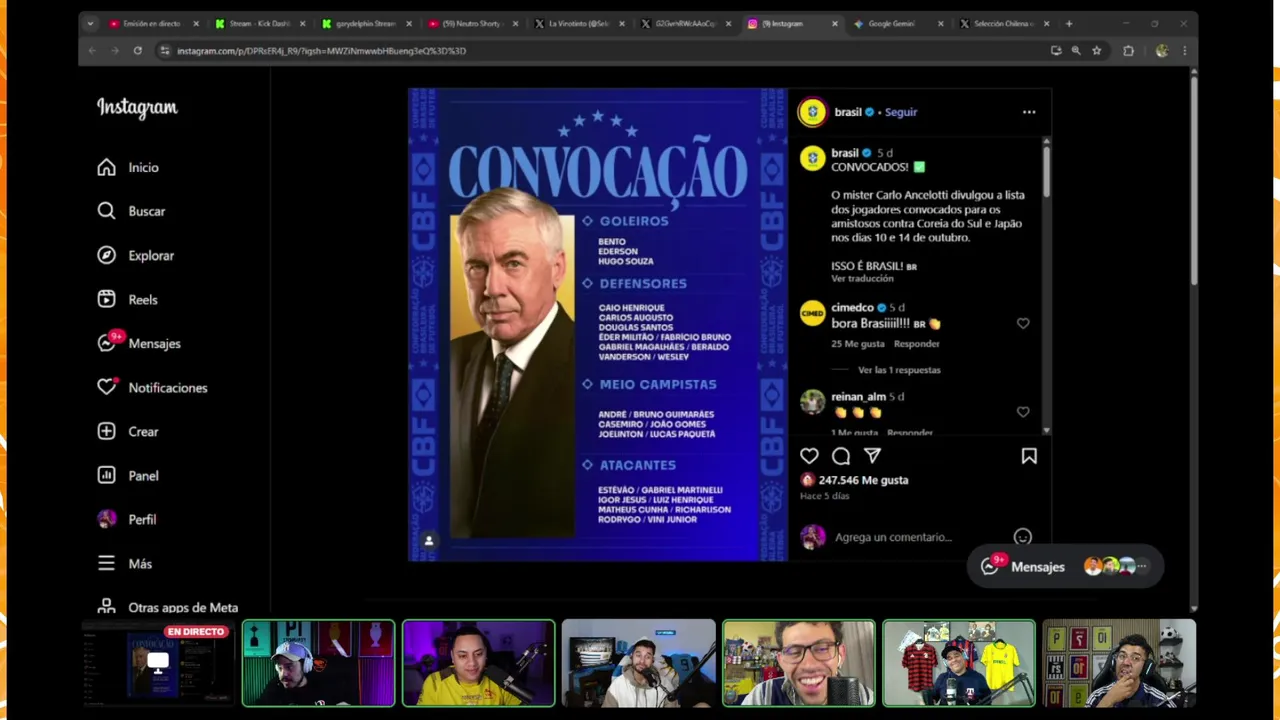Open post options three-dots menu

point(1029,112)
